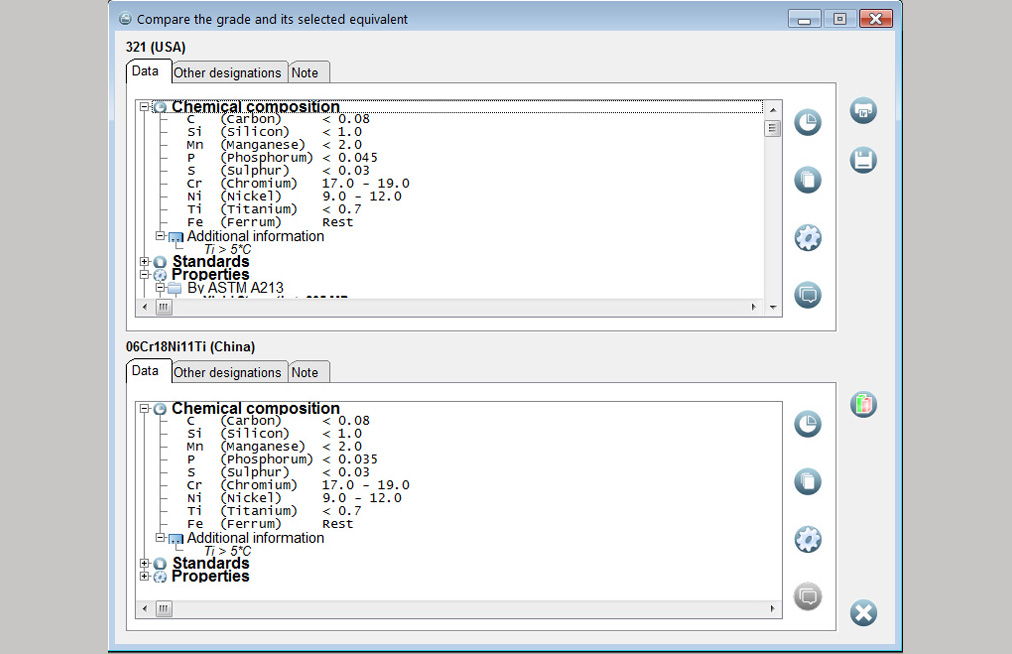Open the gear icon in the China grade panel
The height and width of the screenshot is (654, 1012).
[807, 540]
